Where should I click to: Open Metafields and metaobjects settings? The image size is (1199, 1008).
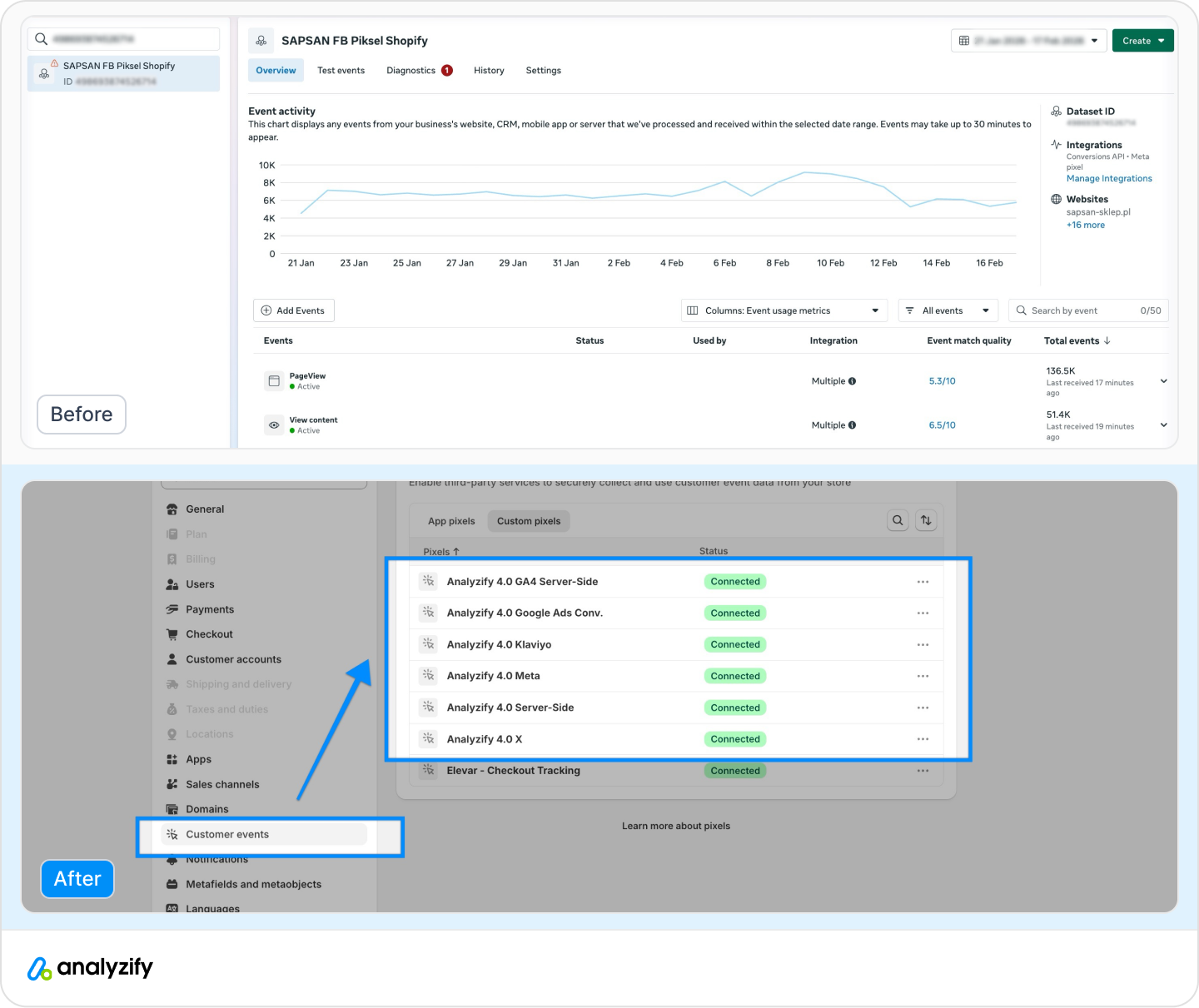tap(253, 884)
